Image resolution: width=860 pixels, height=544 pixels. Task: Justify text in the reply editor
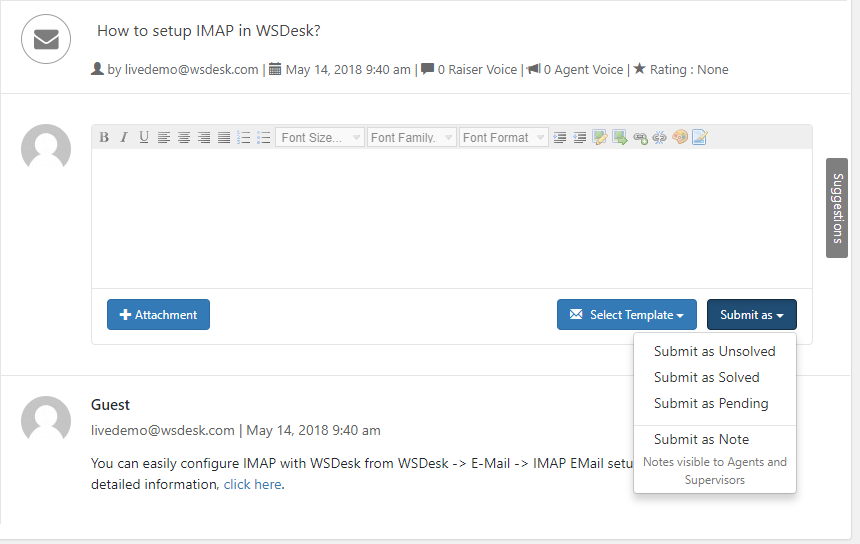tap(224, 137)
